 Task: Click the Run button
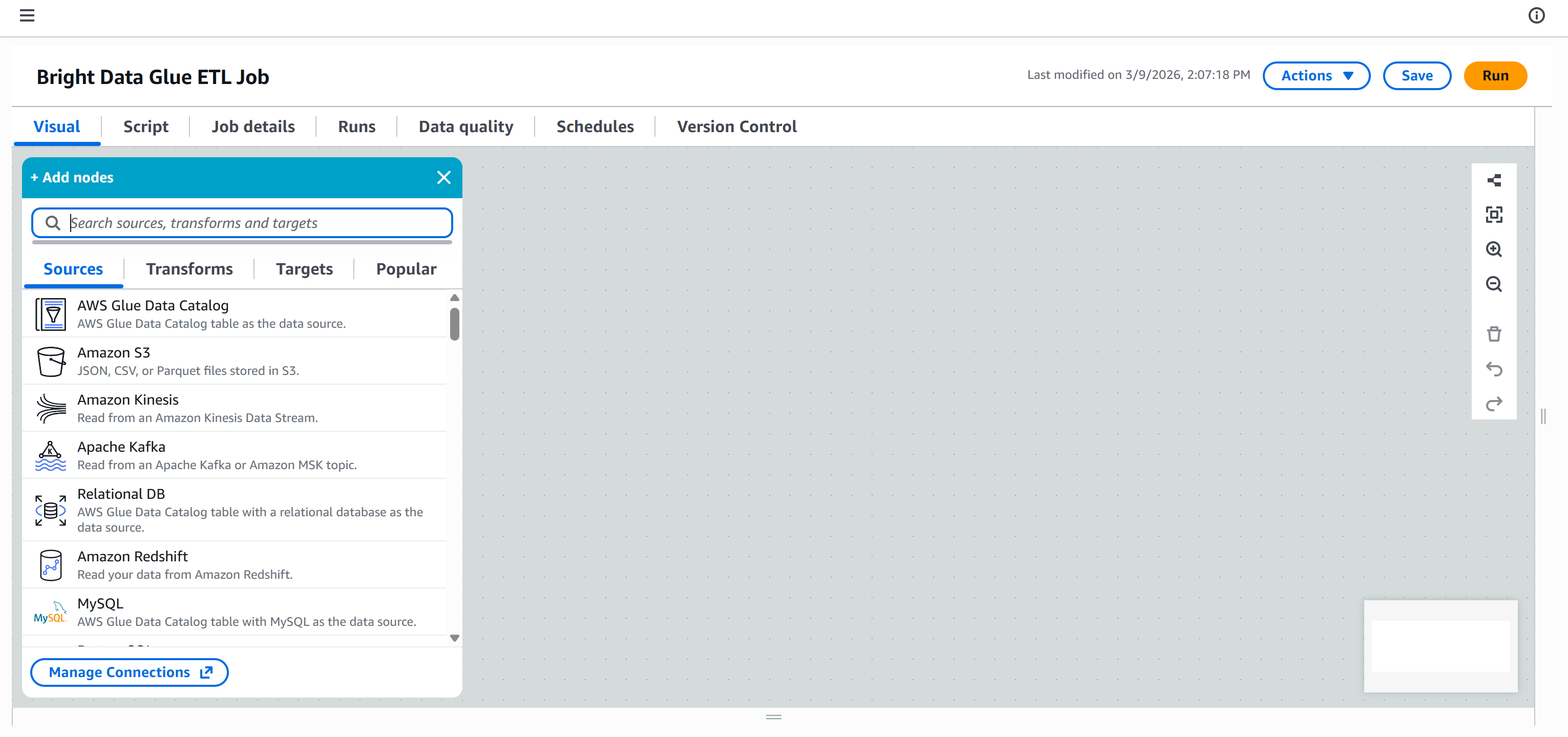coord(1496,75)
